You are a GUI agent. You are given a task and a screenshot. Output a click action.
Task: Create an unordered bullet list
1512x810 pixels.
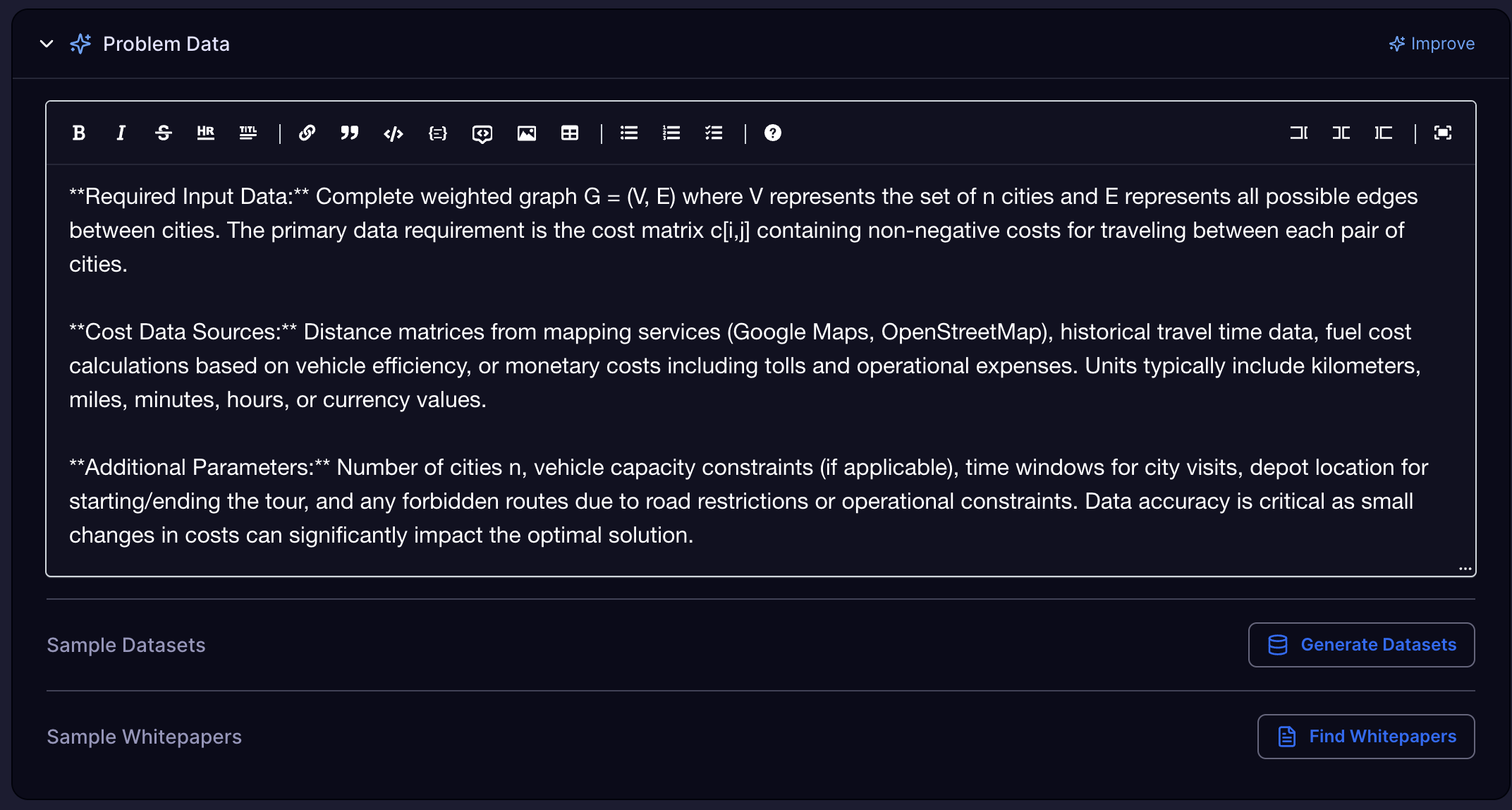(629, 133)
